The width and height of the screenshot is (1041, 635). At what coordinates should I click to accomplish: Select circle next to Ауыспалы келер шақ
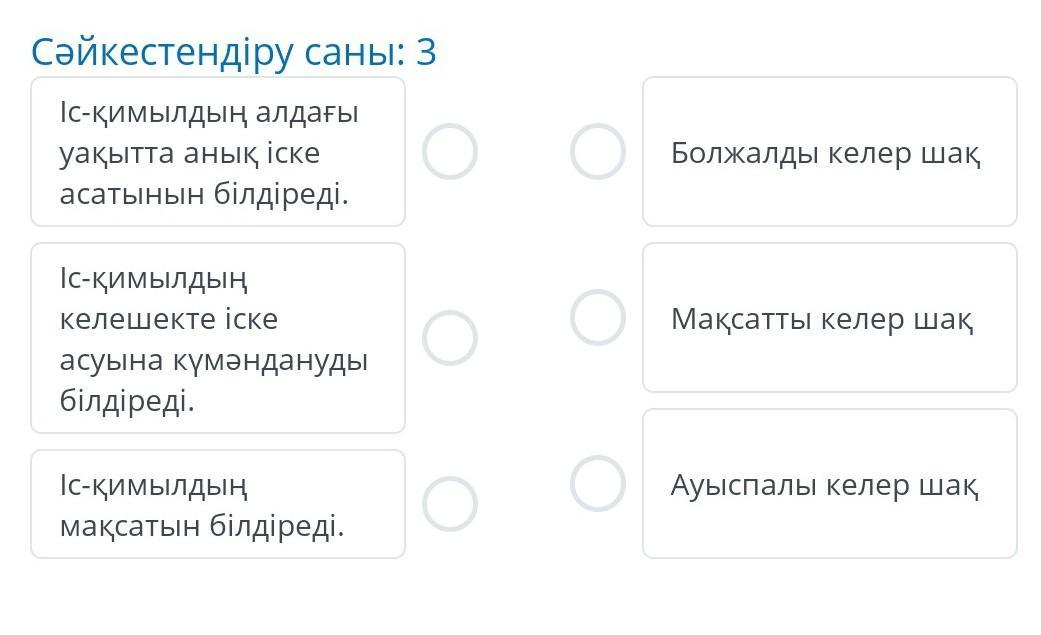[x=598, y=484]
